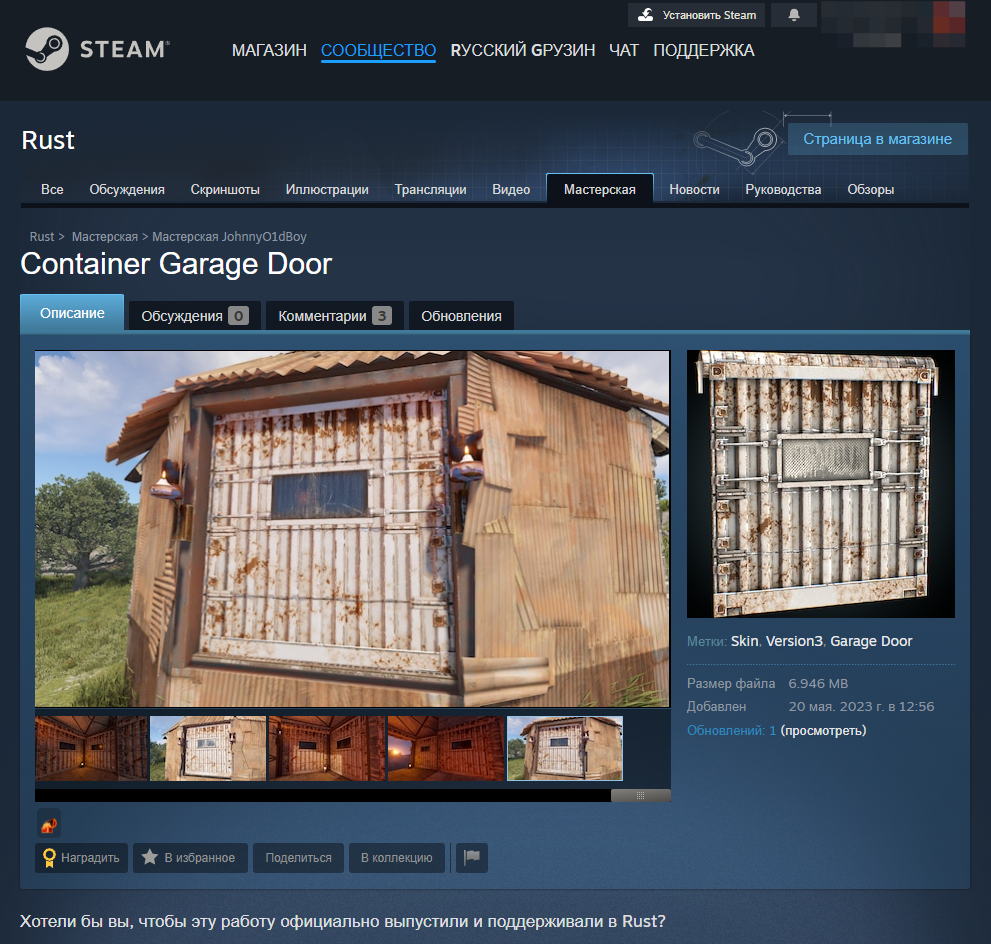The height and width of the screenshot is (944, 991).
Task: Click the main garage door screenshot
Action: tap(352, 529)
